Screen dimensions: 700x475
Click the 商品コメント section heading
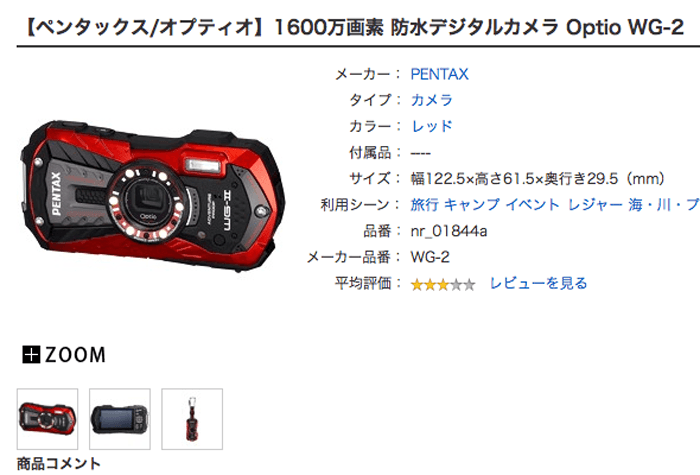click(x=58, y=464)
